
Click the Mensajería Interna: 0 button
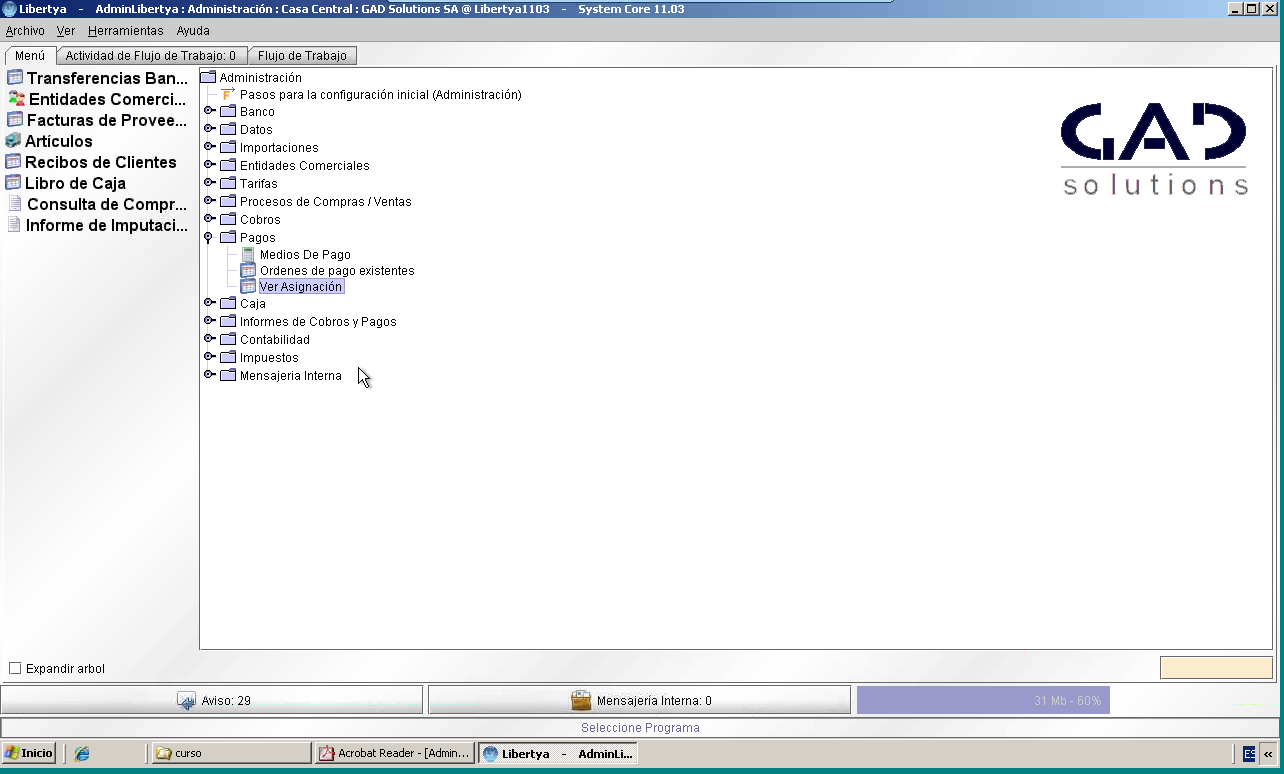(x=640, y=701)
